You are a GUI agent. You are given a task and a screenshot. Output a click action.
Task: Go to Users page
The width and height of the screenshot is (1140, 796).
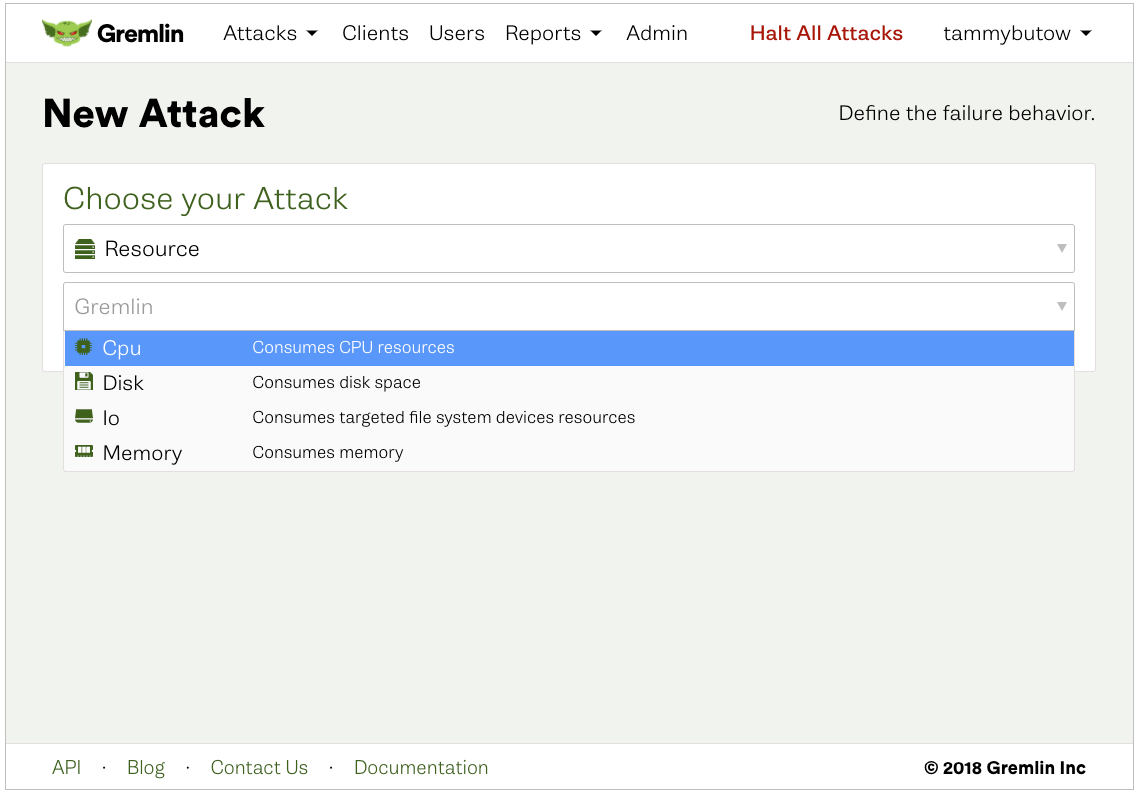(x=457, y=33)
